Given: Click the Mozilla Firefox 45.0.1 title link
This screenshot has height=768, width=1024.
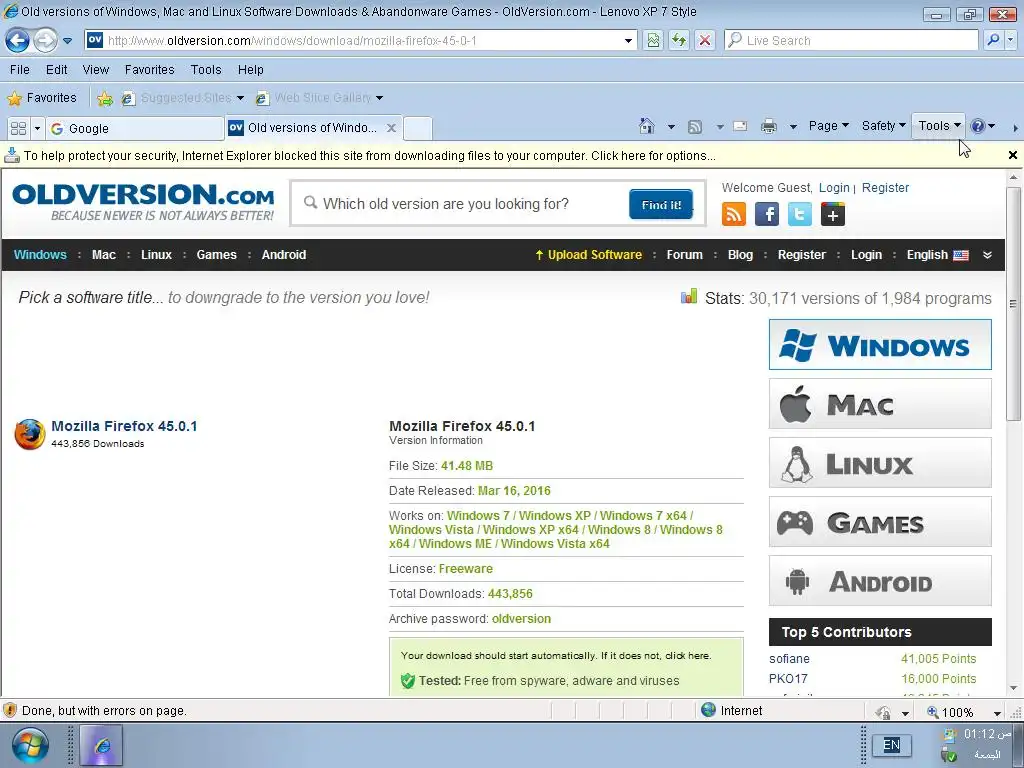Looking at the screenshot, I should 124,426.
